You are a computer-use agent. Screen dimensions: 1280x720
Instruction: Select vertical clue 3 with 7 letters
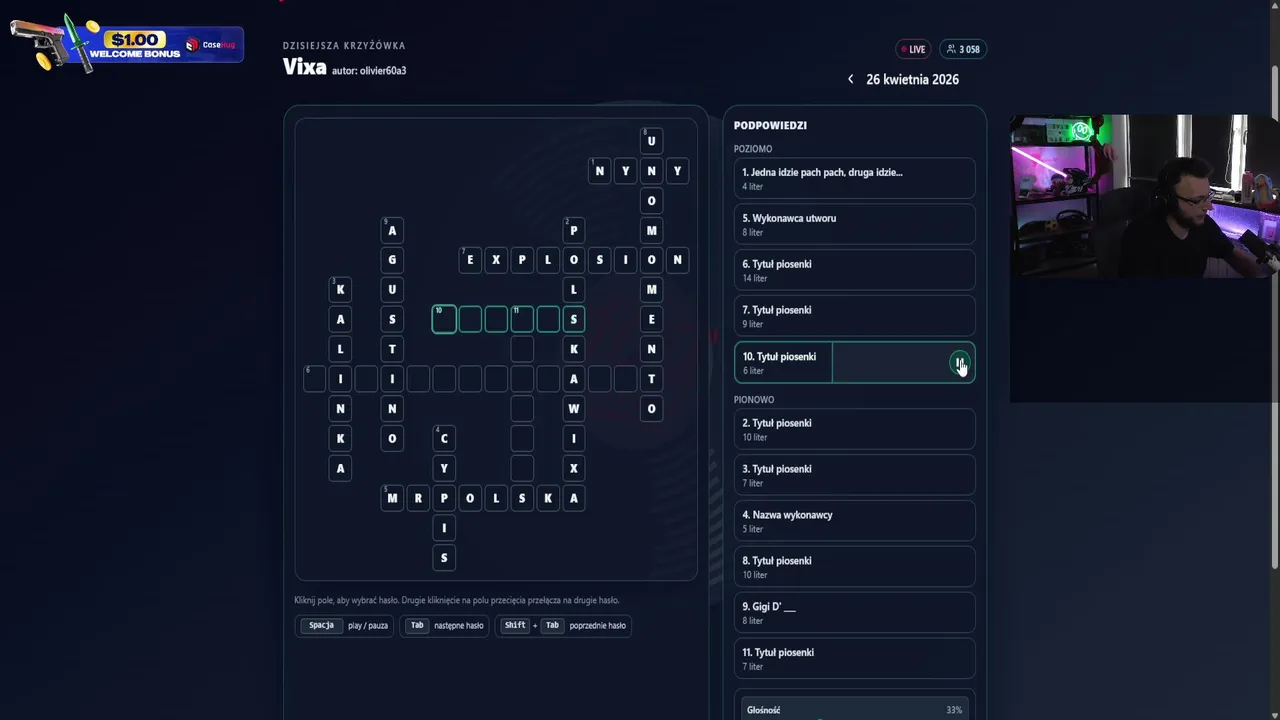point(854,475)
